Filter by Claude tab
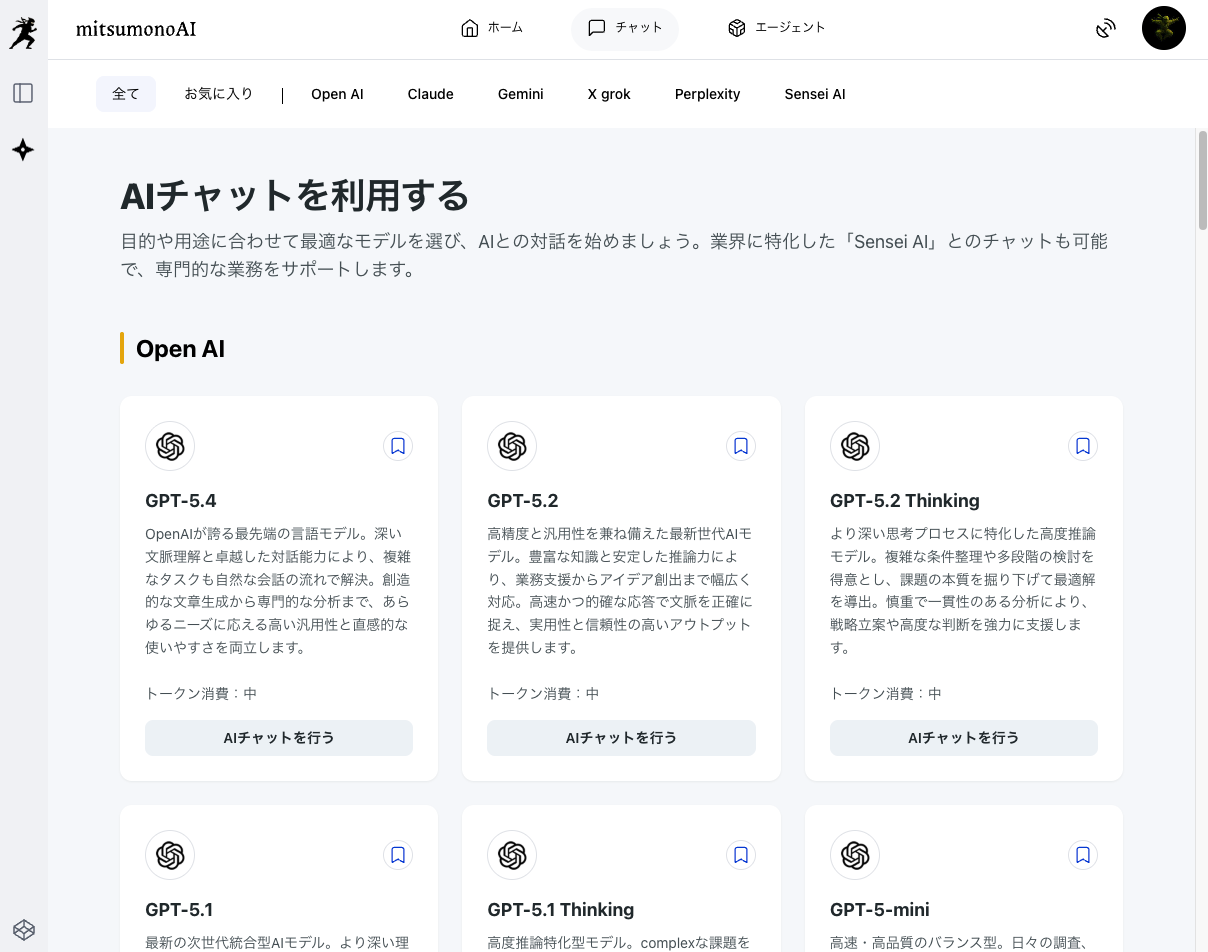The height and width of the screenshot is (952, 1208). tap(431, 94)
